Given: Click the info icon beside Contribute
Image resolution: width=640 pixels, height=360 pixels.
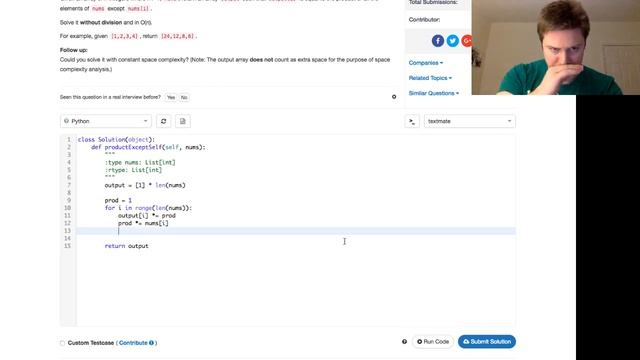Looking at the screenshot, I should (151, 343).
